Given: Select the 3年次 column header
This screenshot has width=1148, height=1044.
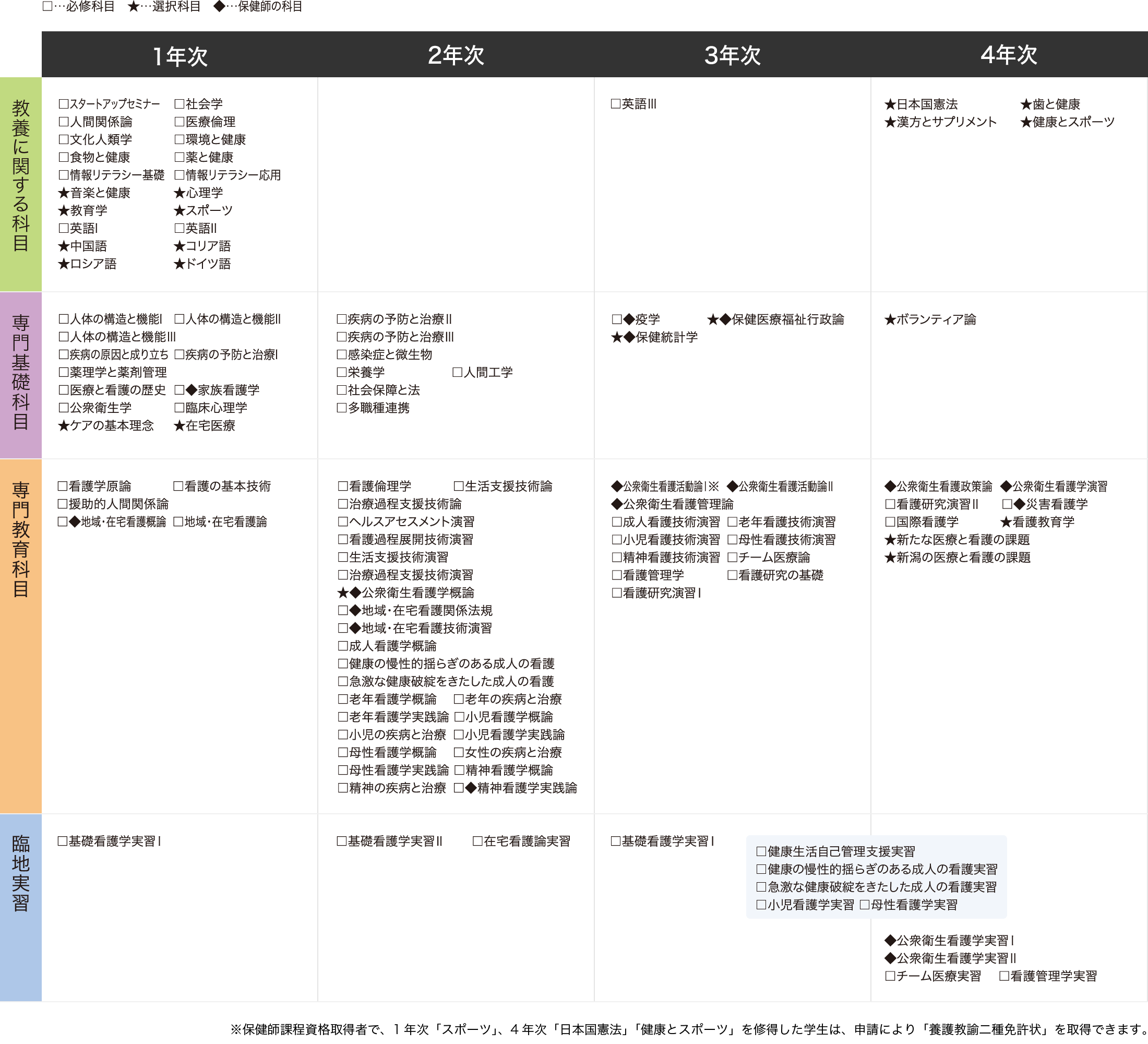Looking at the screenshot, I should click(732, 55).
